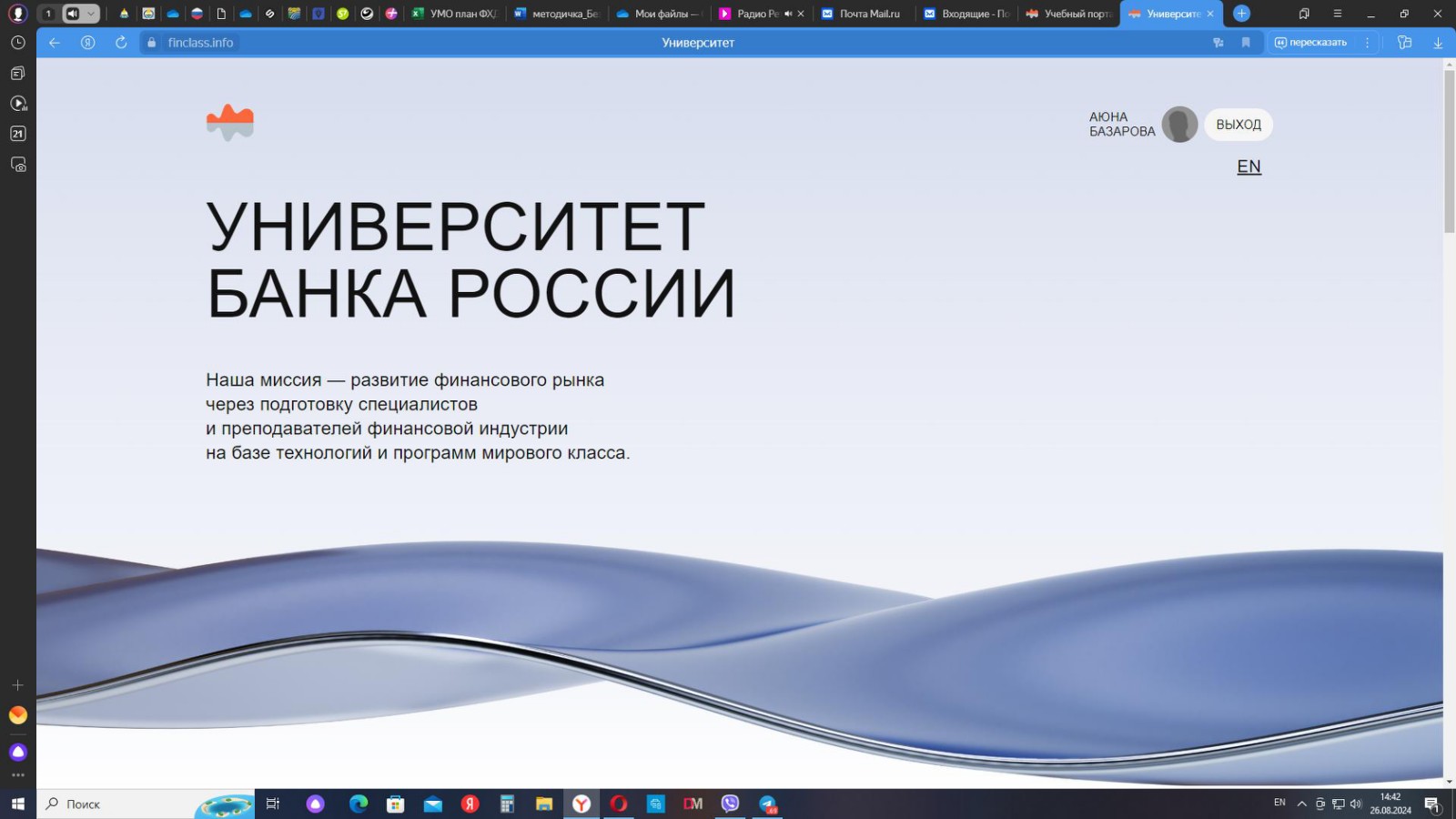This screenshot has width=1456, height=819.
Task: Open Alice assistant in the sidebar
Action: (17, 752)
